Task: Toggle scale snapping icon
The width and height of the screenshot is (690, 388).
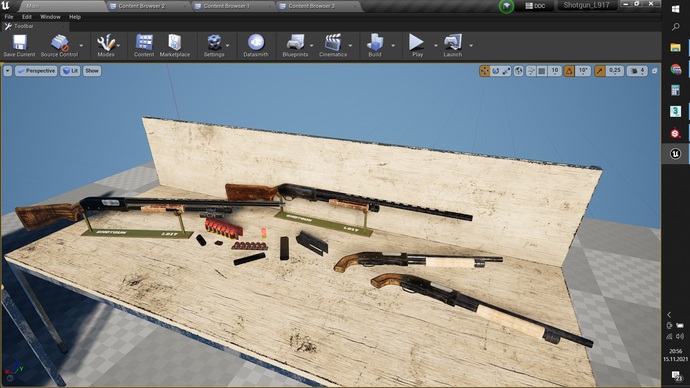Action: click(600, 71)
